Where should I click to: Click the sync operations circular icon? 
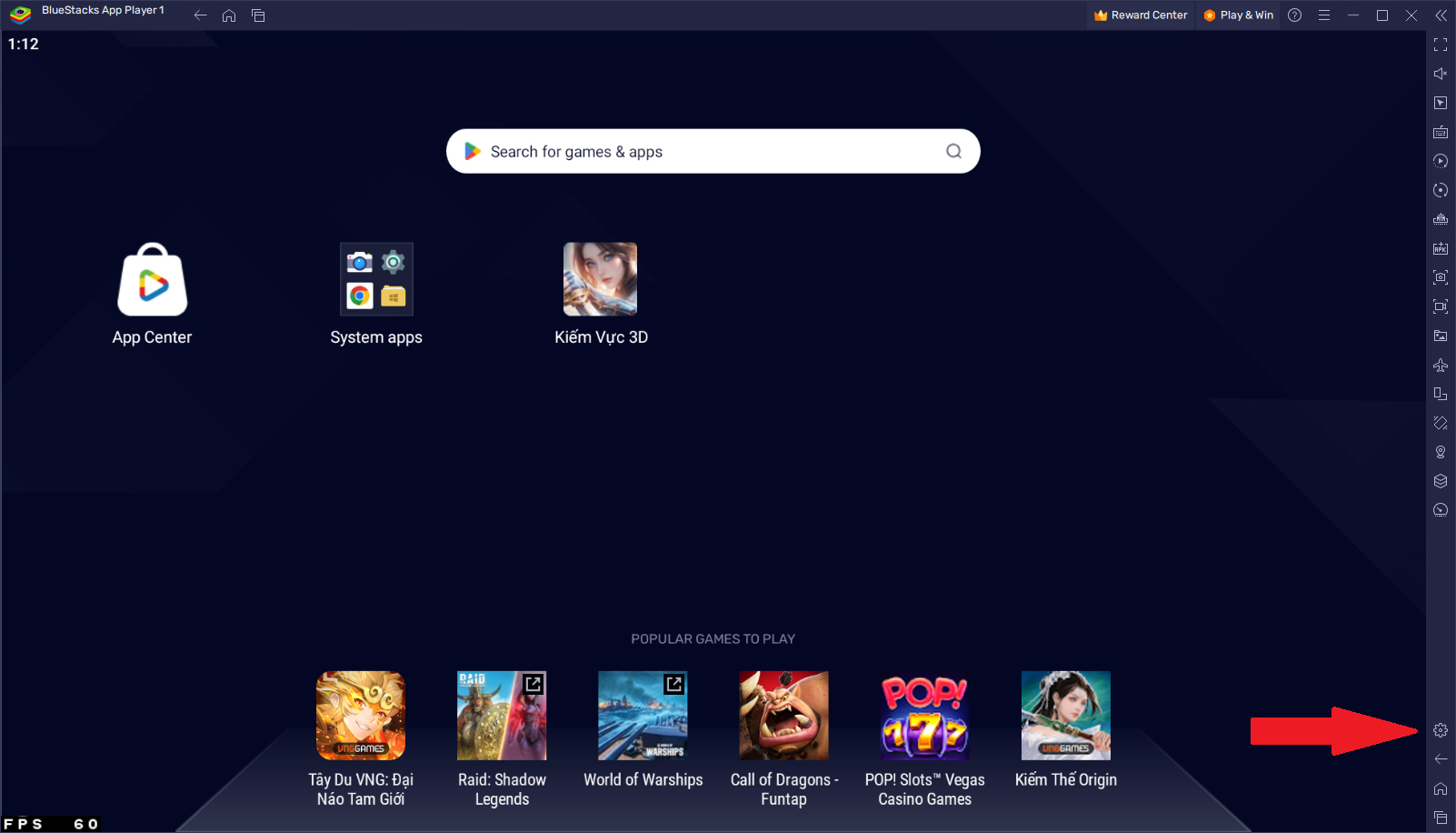point(1441,190)
